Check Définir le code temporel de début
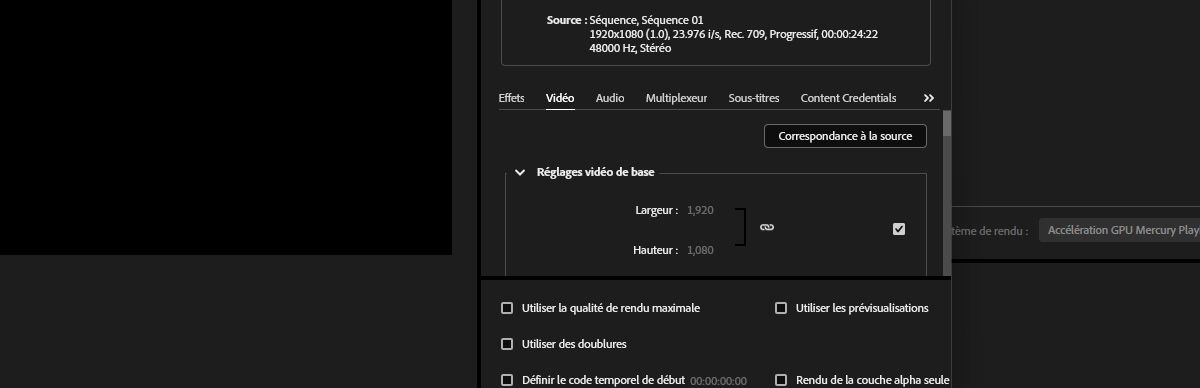The width and height of the screenshot is (1200, 388). pyautogui.click(x=507, y=380)
